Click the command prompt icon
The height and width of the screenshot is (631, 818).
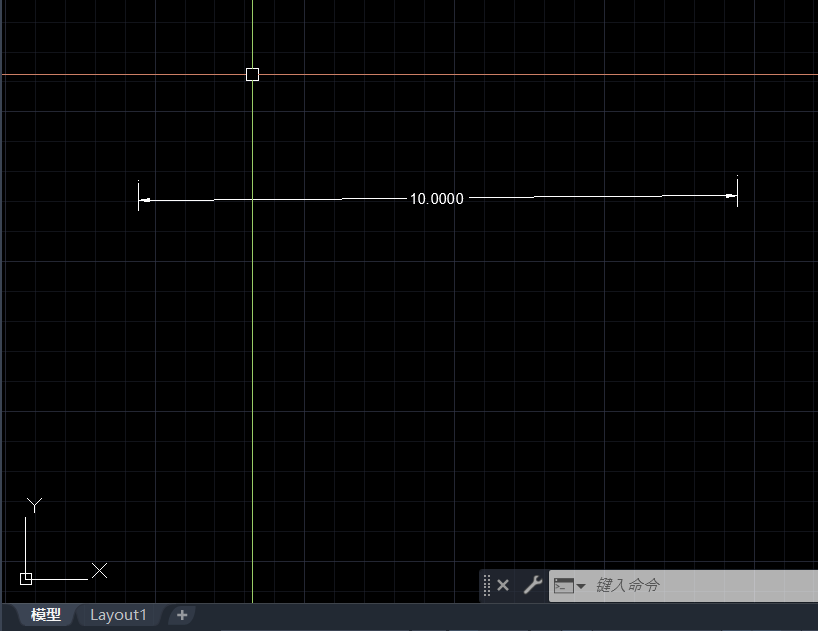coord(564,586)
